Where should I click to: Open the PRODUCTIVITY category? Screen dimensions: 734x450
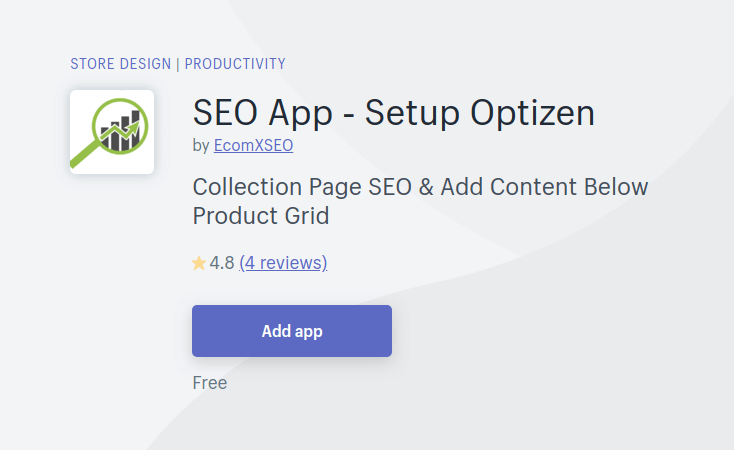point(235,64)
